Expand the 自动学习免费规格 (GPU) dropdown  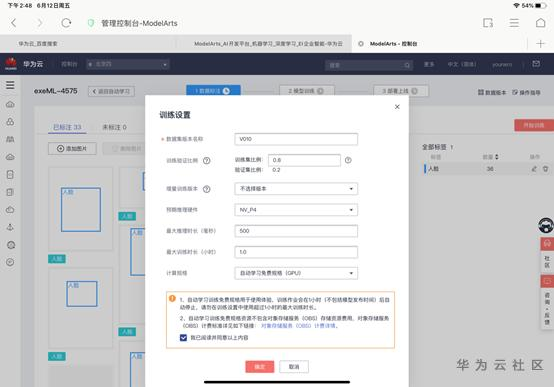pyautogui.click(x=296, y=273)
